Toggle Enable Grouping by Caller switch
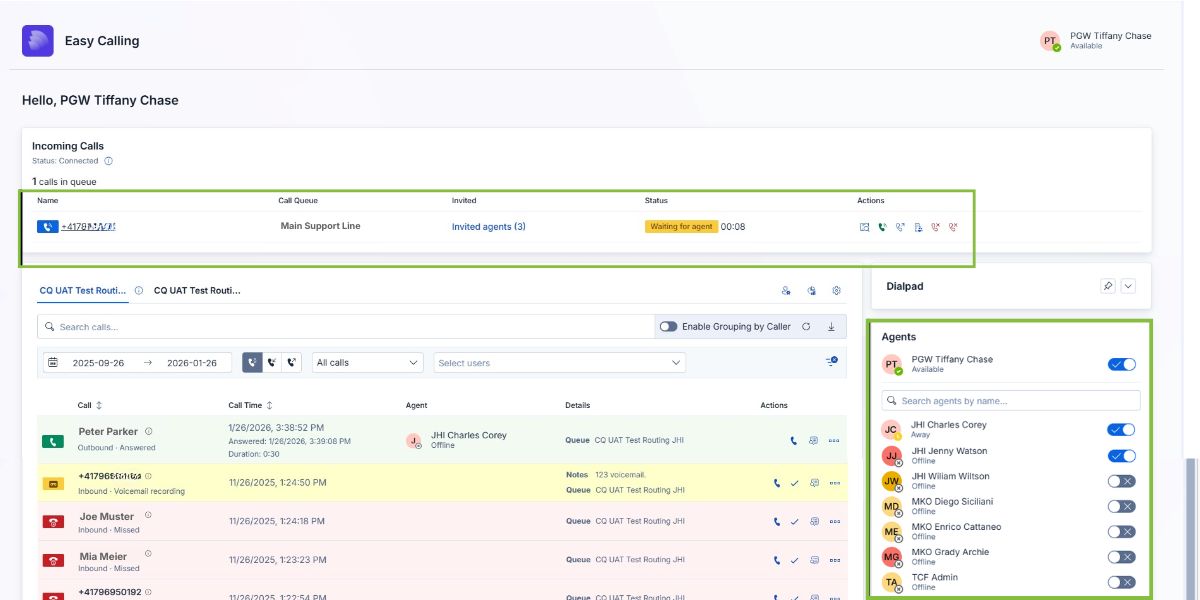Screen dimensions: 1200x600 click(x=668, y=327)
